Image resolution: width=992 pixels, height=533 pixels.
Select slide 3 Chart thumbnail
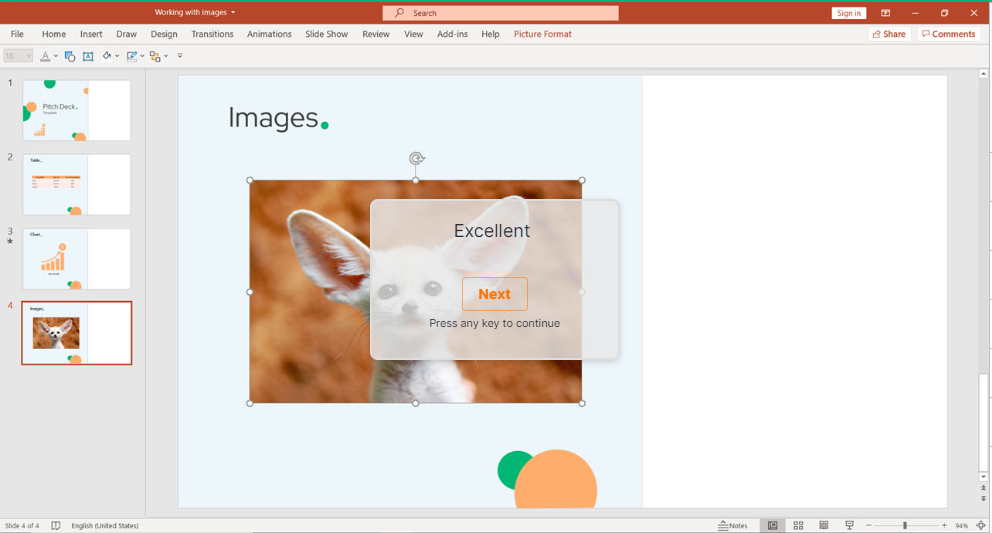pos(77,259)
